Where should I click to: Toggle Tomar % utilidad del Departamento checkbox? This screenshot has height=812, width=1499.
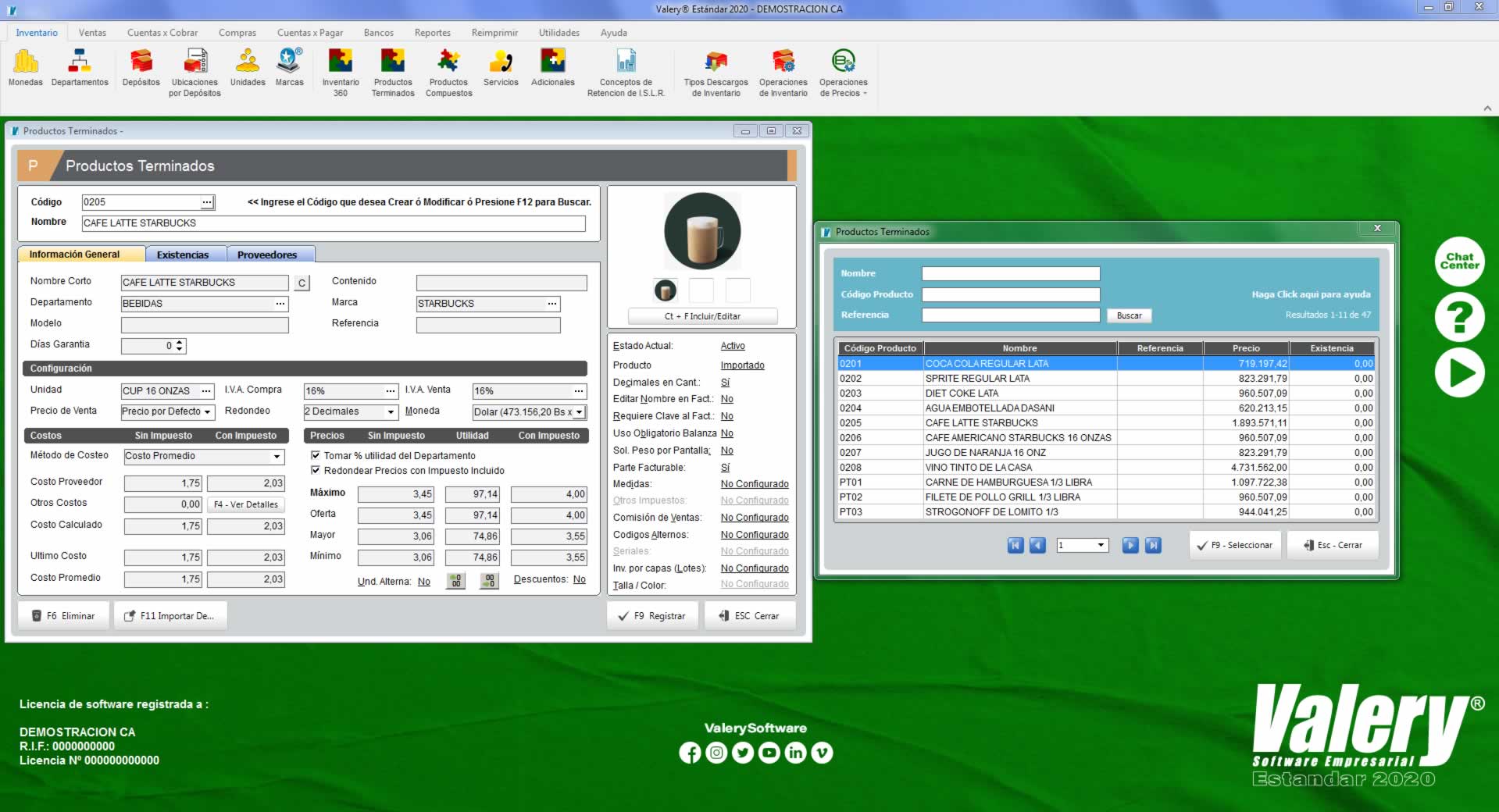(x=316, y=455)
